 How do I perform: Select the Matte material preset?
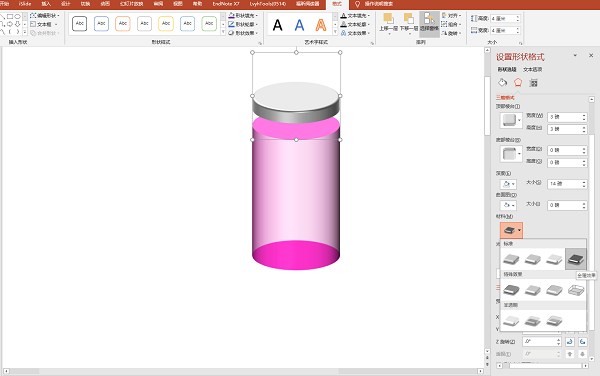coord(511,259)
